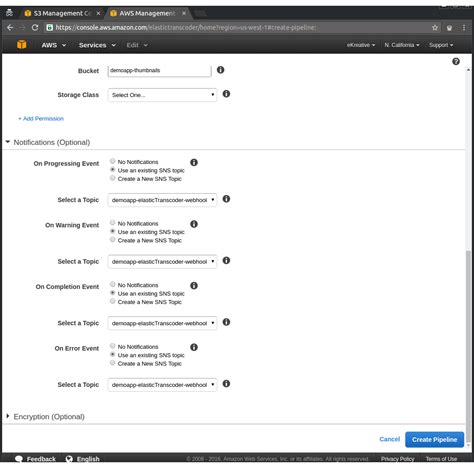Show info icon for On Progressing Event
The image size is (474, 468).
[194, 162]
